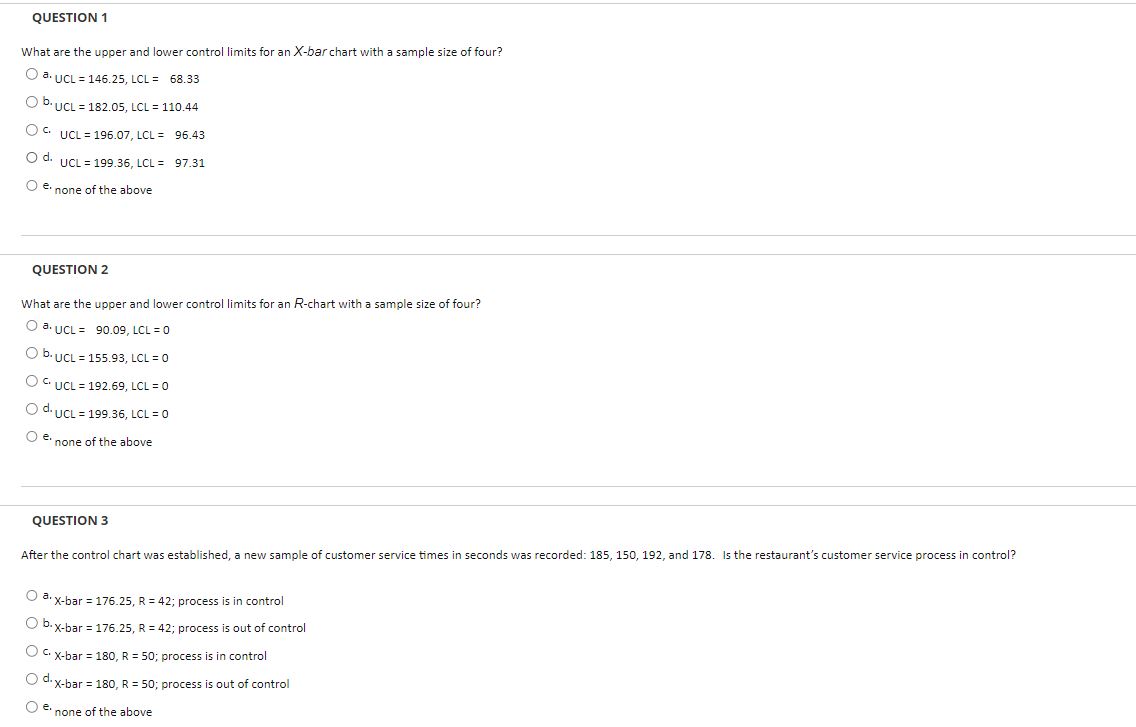Select 'none of the above' in Question 2
The image size is (1136, 727).
coord(31,436)
